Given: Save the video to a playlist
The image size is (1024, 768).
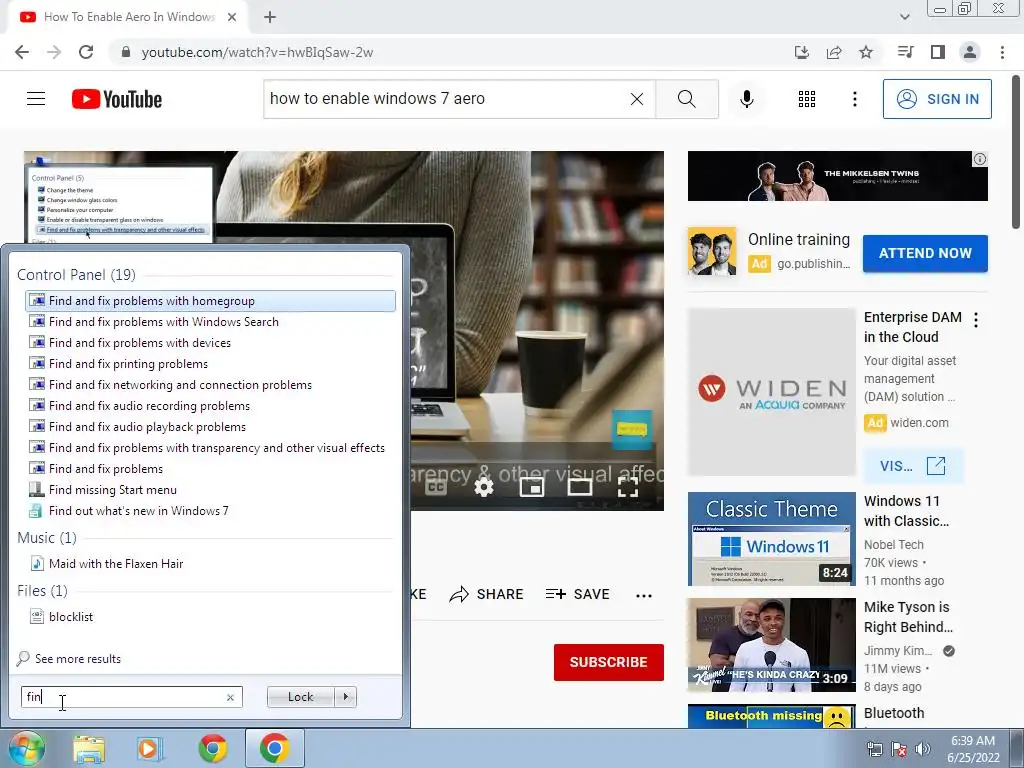Looking at the screenshot, I should click(x=577, y=594).
